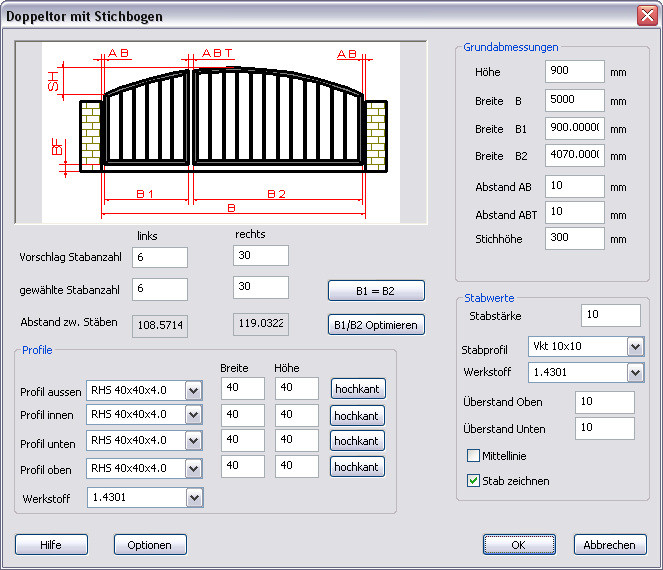
Task: Cancel using the Abbrechen button
Action: [610, 545]
